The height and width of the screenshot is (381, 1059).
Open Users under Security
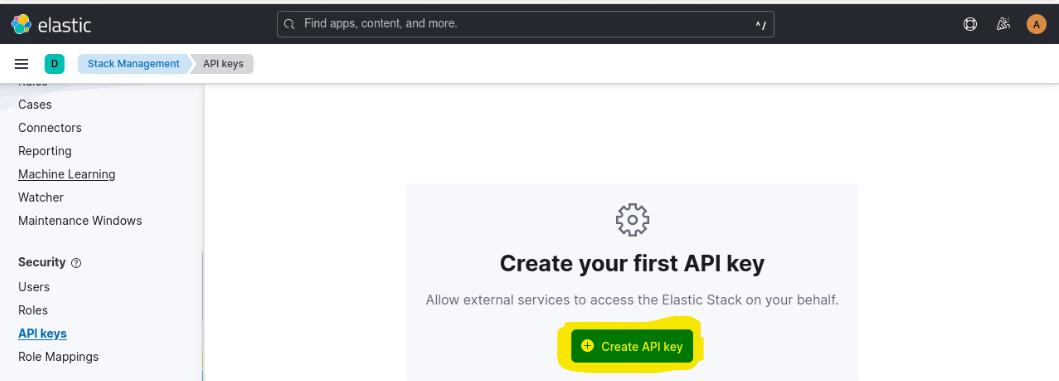coord(34,287)
